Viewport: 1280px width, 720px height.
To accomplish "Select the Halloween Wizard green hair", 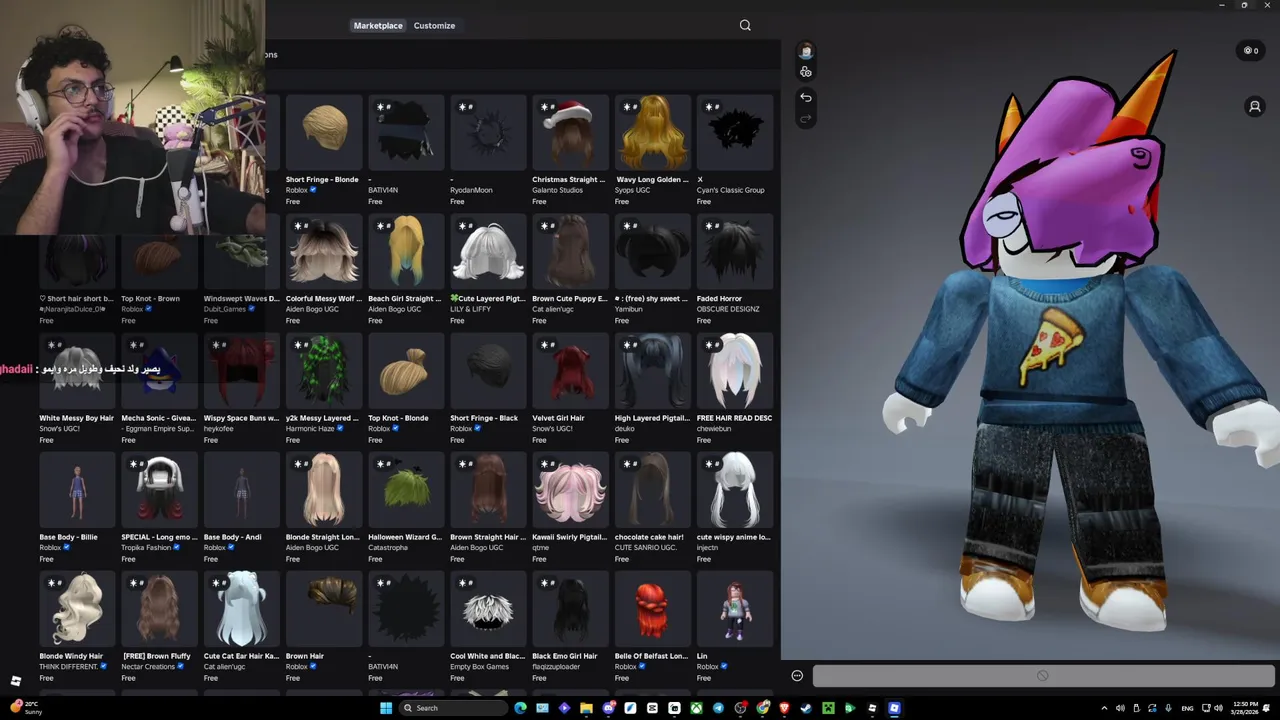I will click(x=406, y=490).
